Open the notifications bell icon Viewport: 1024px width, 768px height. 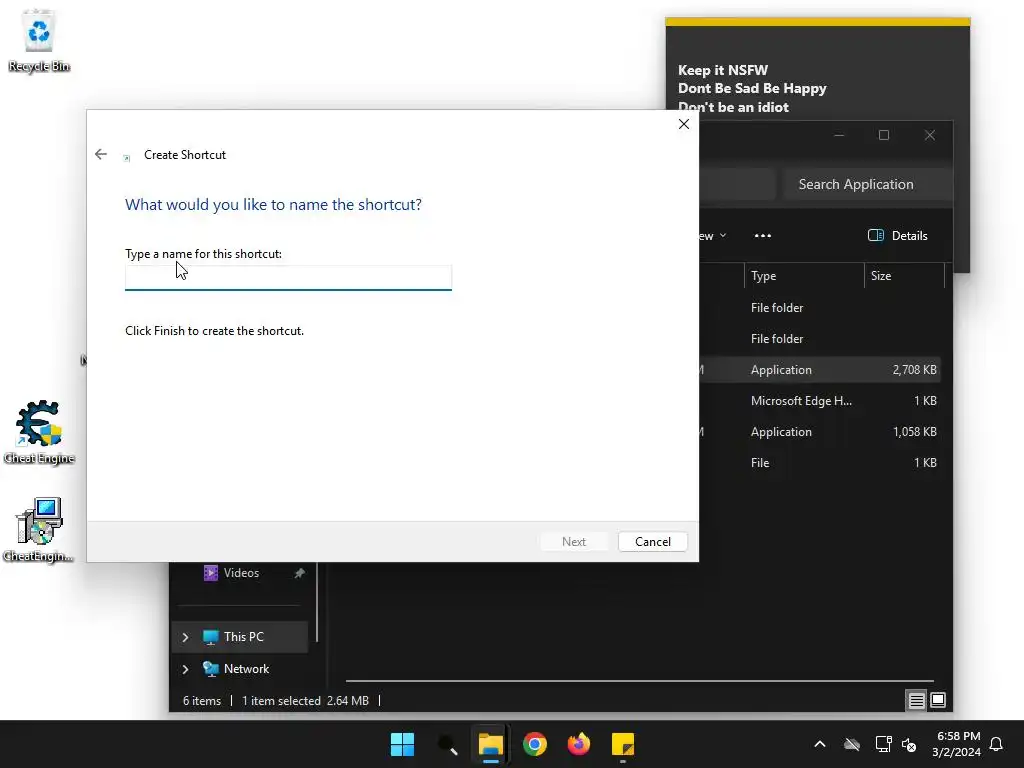click(997, 744)
